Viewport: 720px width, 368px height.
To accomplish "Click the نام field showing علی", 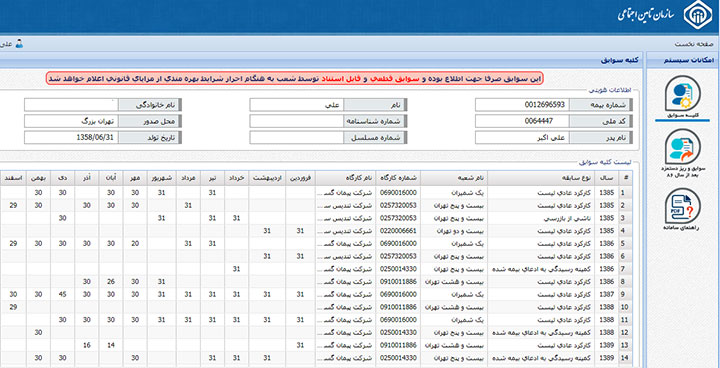I will (296, 105).
